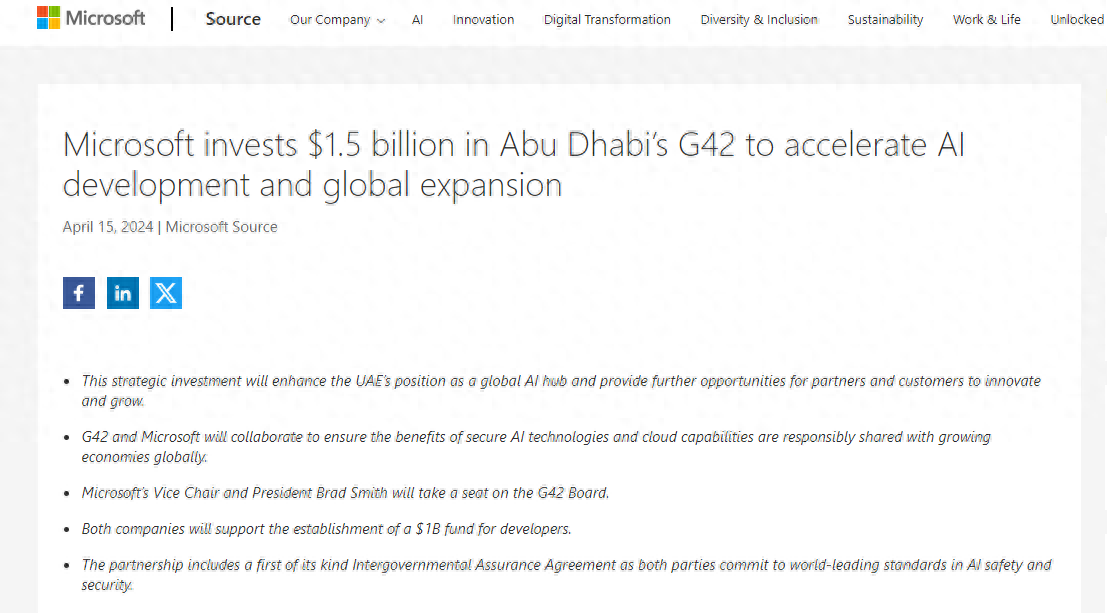Share article on LinkedIn

click(123, 293)
